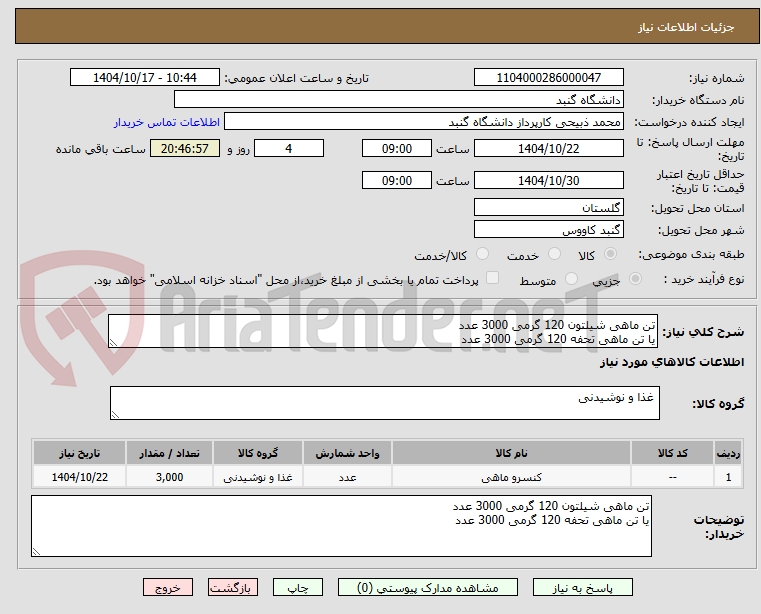
Task: Click the deadline time field 09:00
Action: click(x=397, y=148)
